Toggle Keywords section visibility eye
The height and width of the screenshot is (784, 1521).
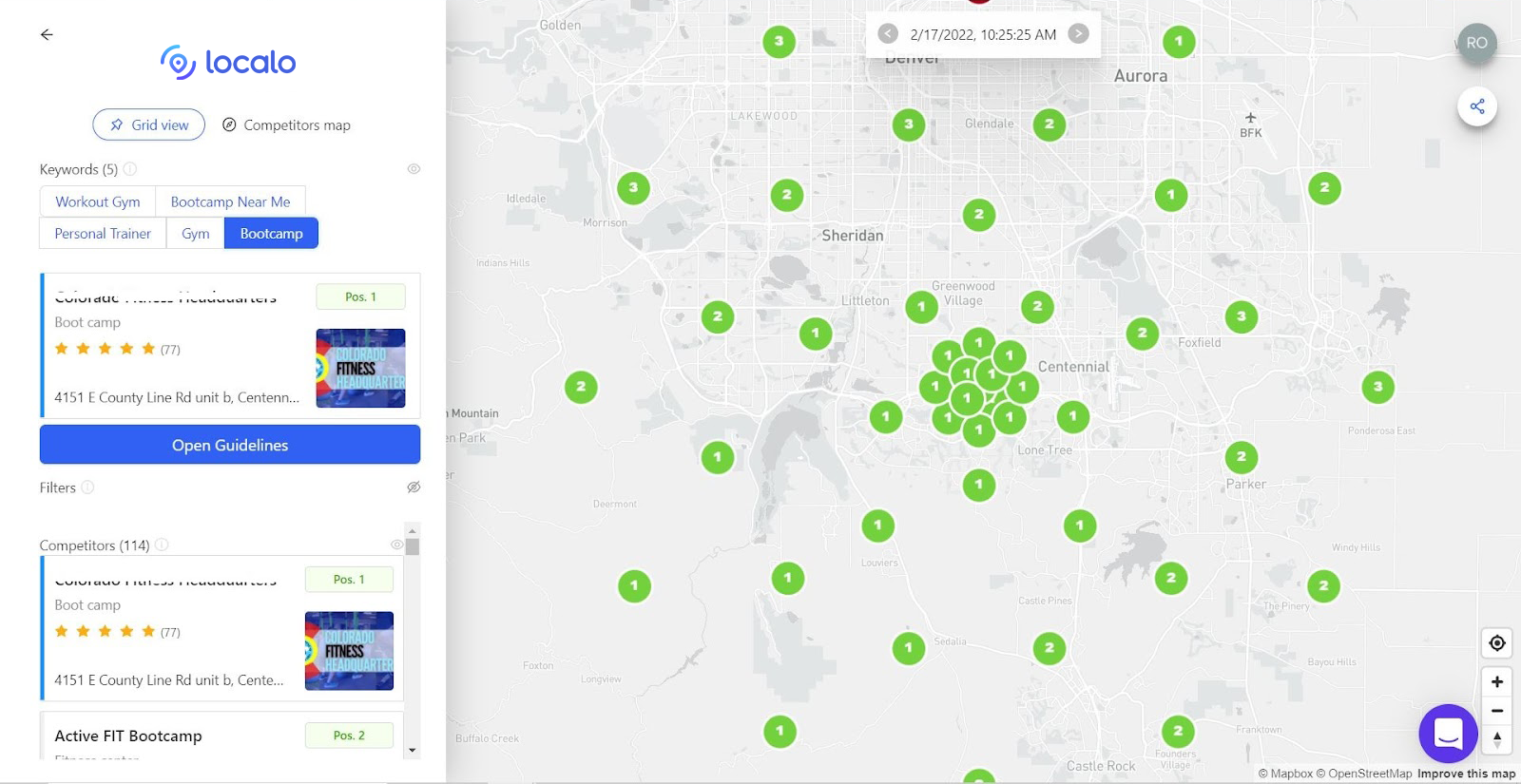pos(414,169)
